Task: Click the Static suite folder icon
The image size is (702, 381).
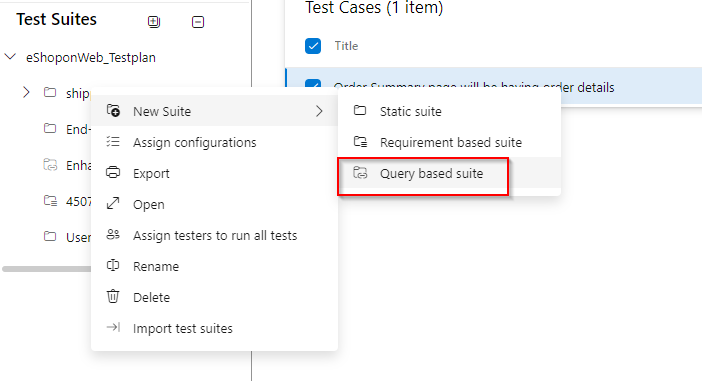Action: pyautogui.click(x=360, y=111)
